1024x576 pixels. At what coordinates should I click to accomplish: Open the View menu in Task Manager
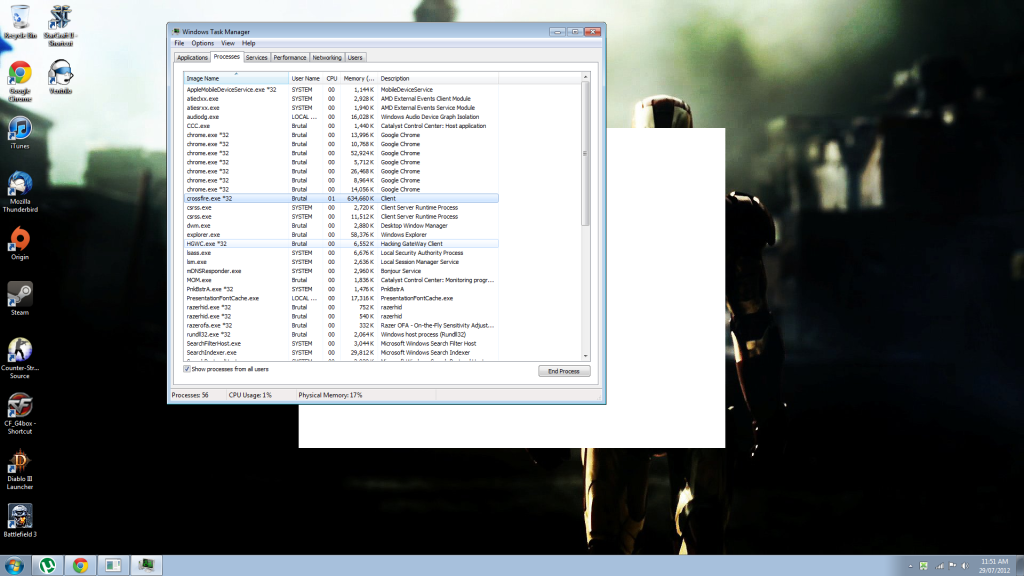click(x=228, y=43)
